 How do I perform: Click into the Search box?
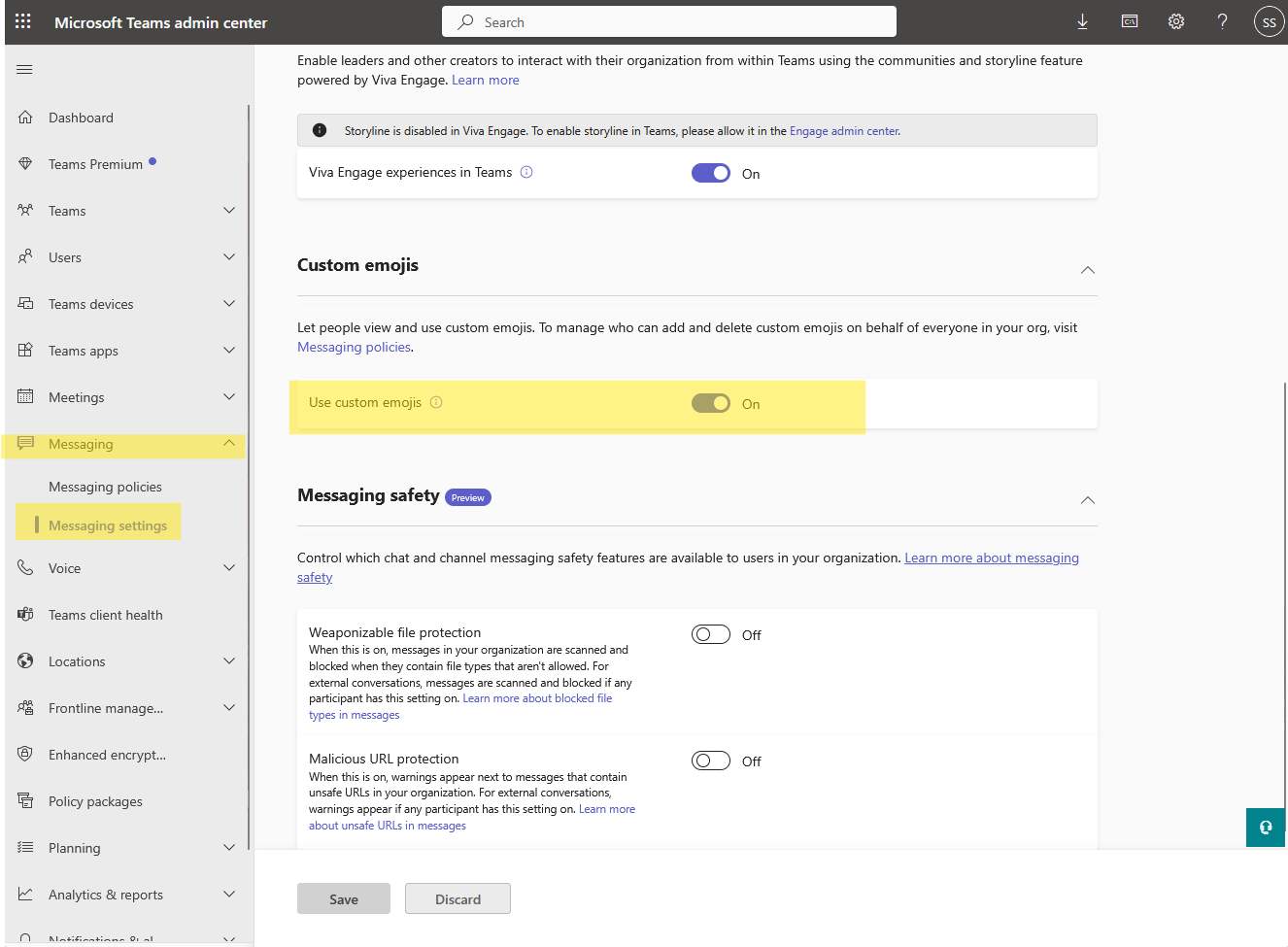668,21
